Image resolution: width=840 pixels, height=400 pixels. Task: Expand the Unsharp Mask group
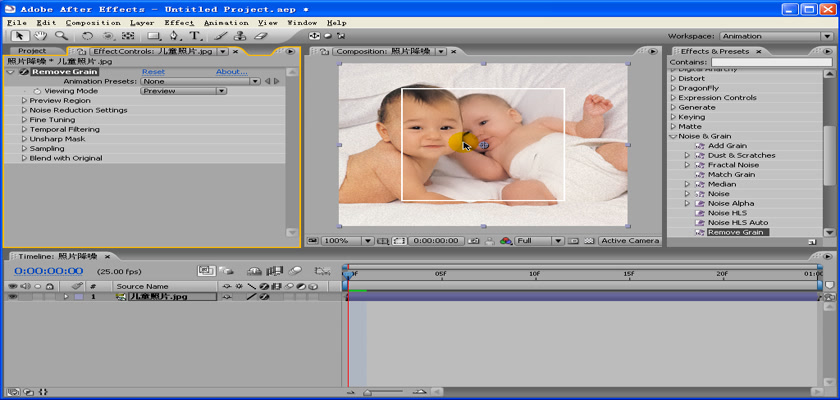(x=24, y=139)
